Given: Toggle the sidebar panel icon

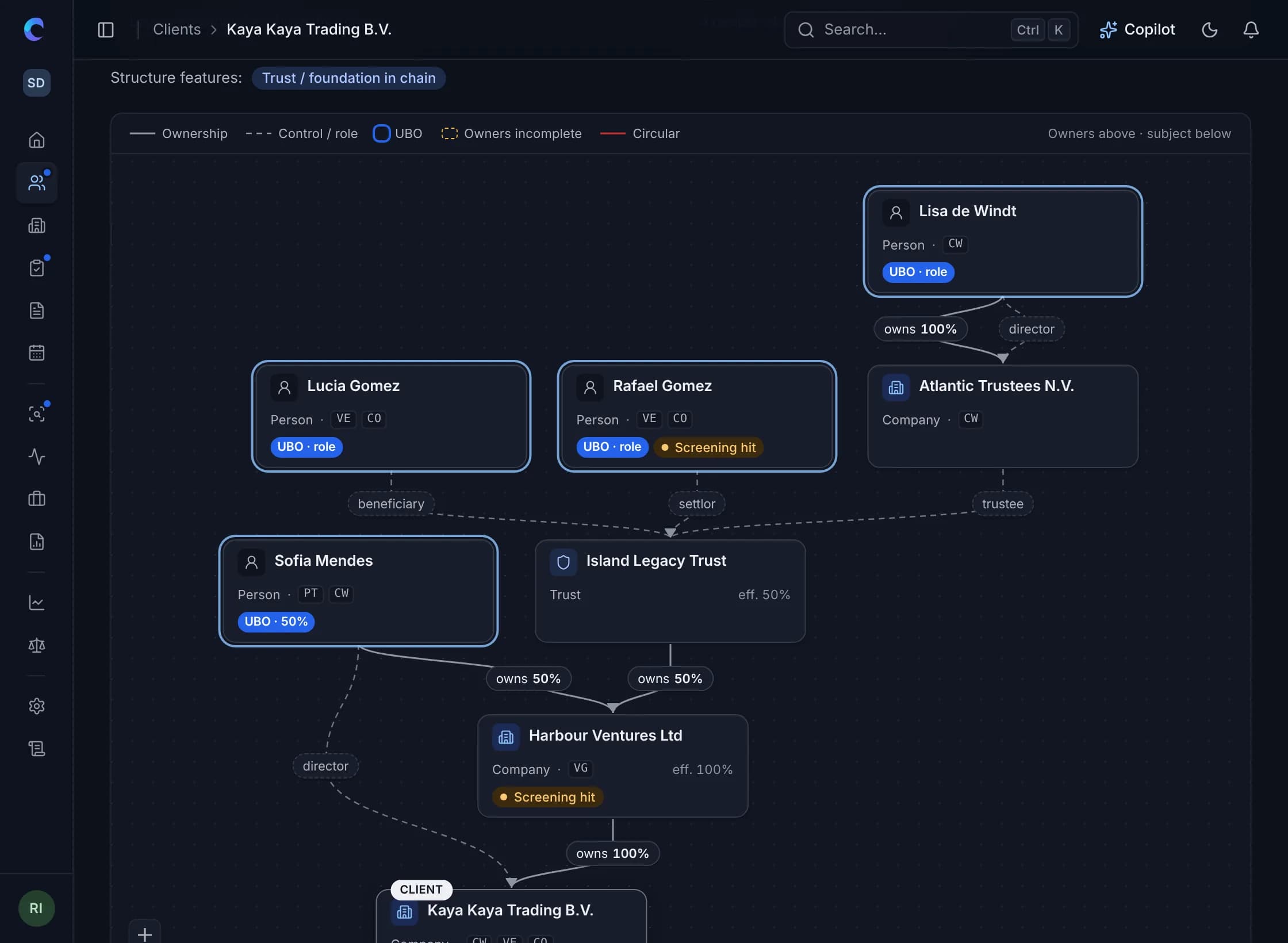Looking at the screenshot, I should pos(106,29).
